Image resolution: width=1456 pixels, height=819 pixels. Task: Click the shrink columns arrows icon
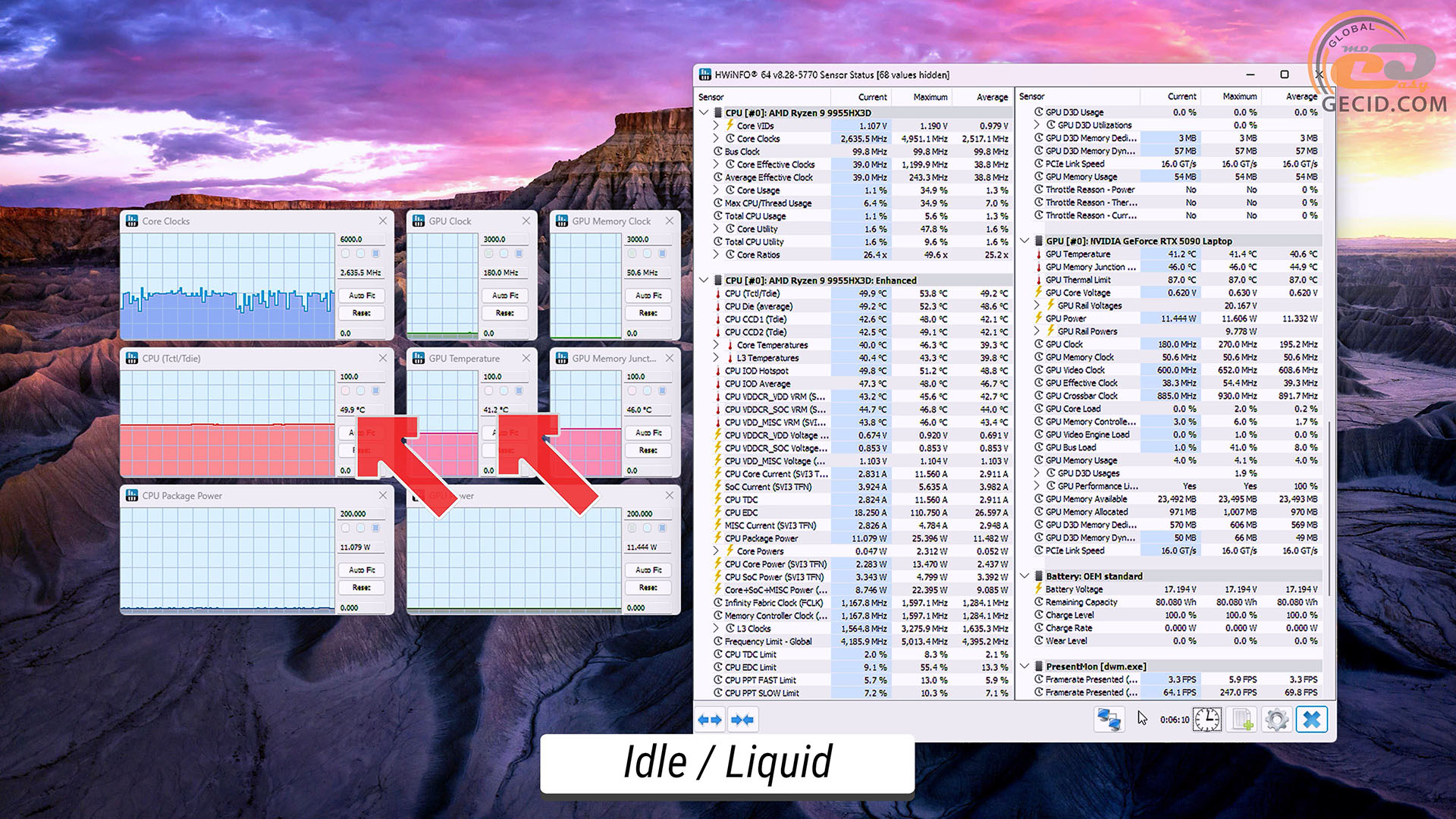click(x=742, y=719)
